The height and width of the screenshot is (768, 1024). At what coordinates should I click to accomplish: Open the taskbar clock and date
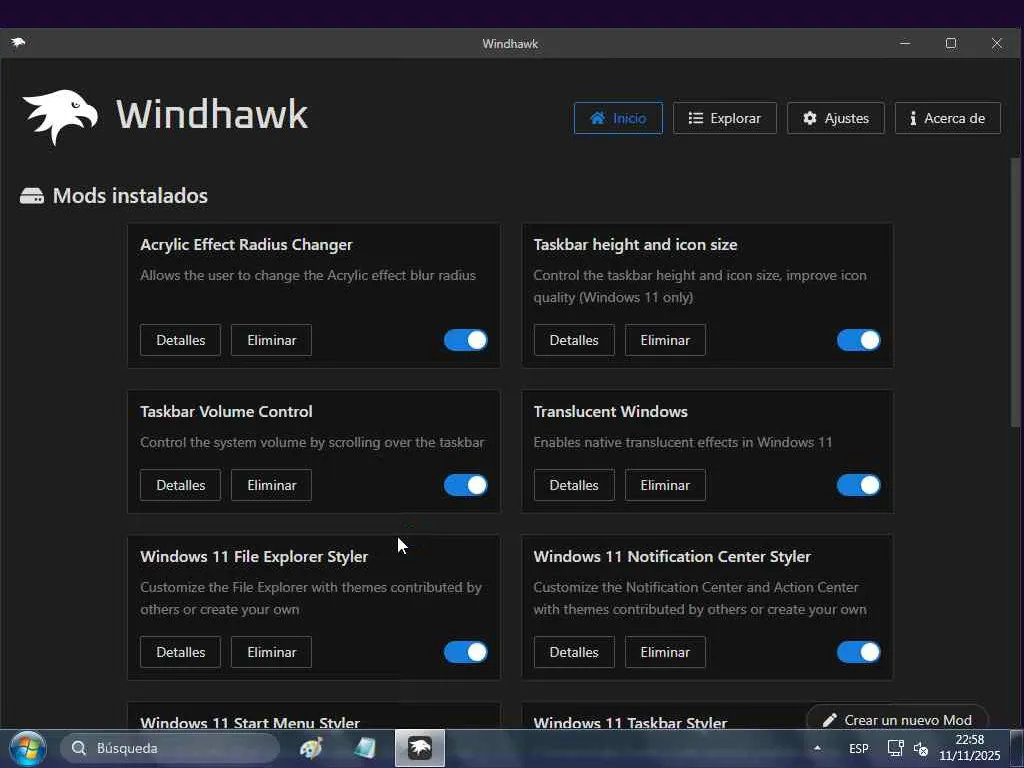970,748
